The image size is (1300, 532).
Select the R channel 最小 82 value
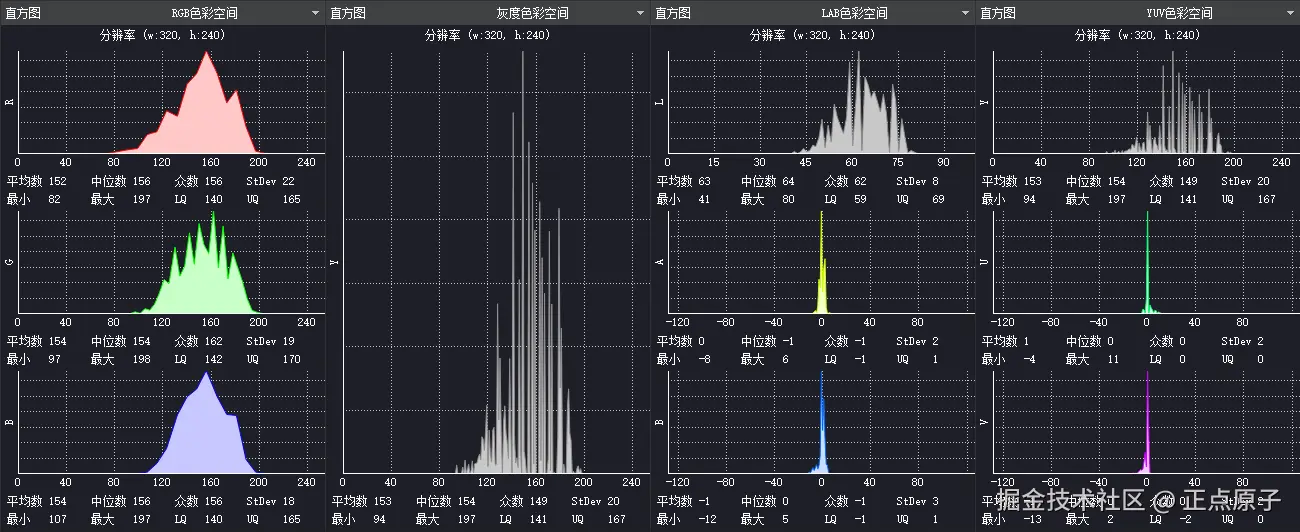54,199
